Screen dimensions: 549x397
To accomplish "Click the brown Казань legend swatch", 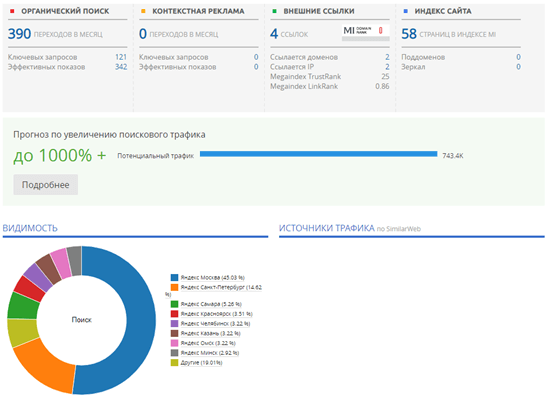I will coord(174,333).
